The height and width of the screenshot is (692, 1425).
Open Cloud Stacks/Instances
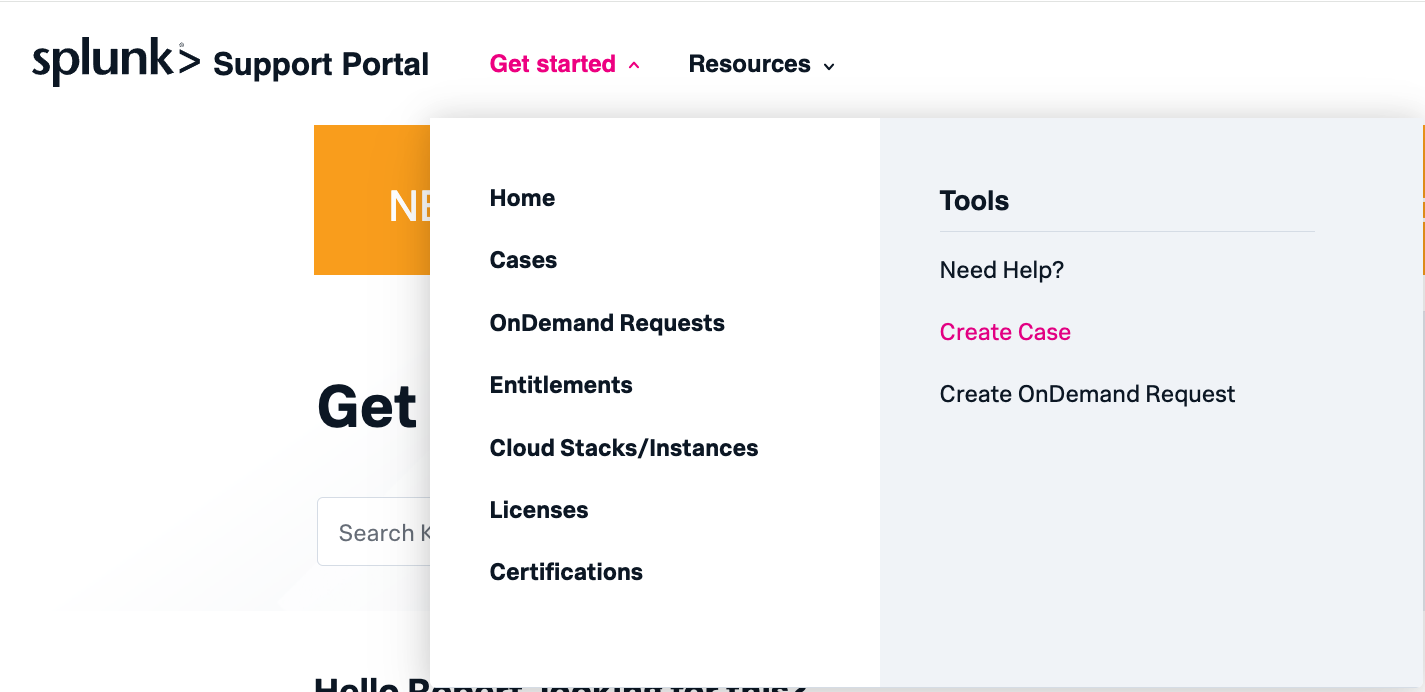click(624, 447)
